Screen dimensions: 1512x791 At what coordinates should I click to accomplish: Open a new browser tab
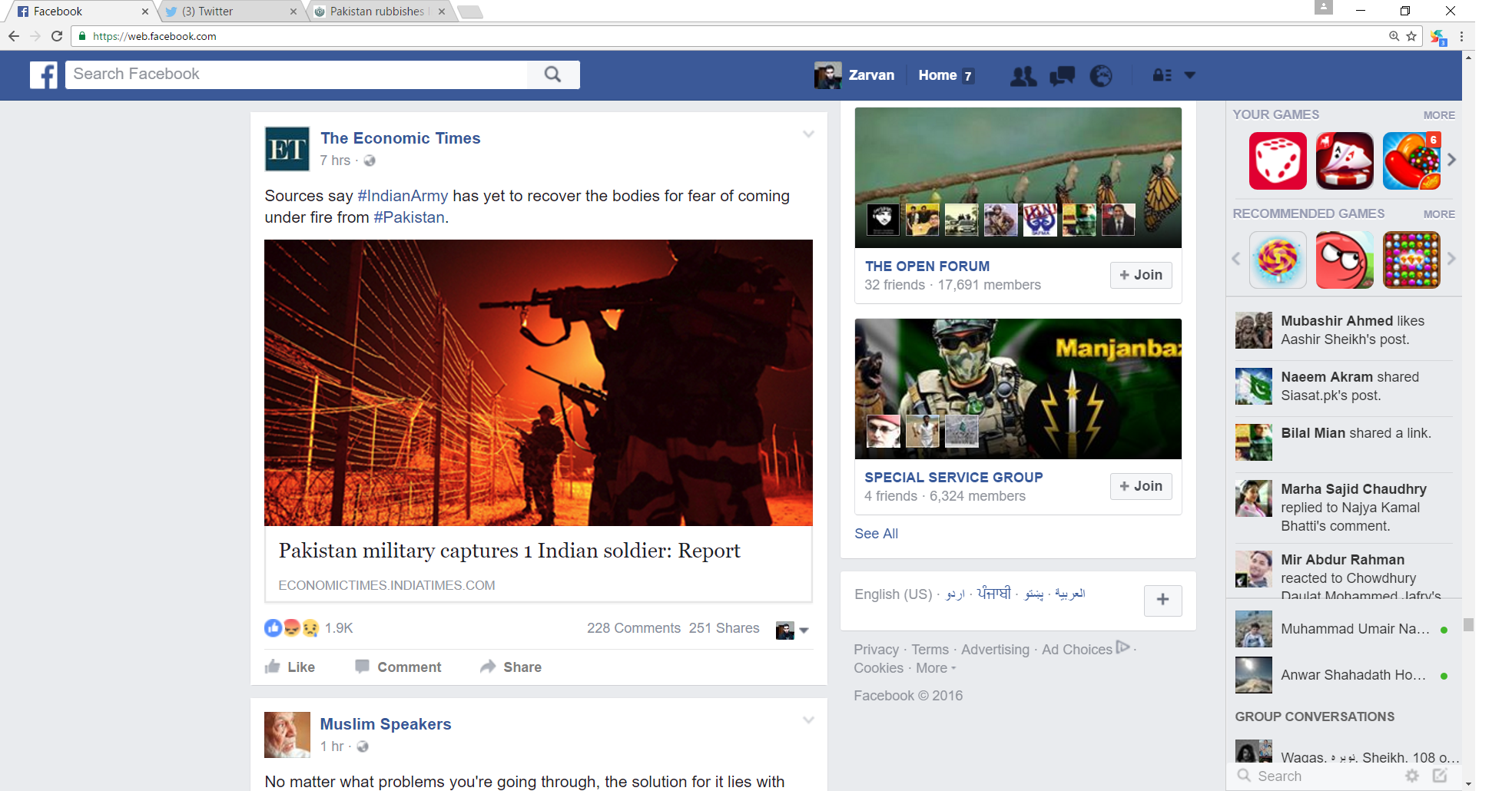469,12
